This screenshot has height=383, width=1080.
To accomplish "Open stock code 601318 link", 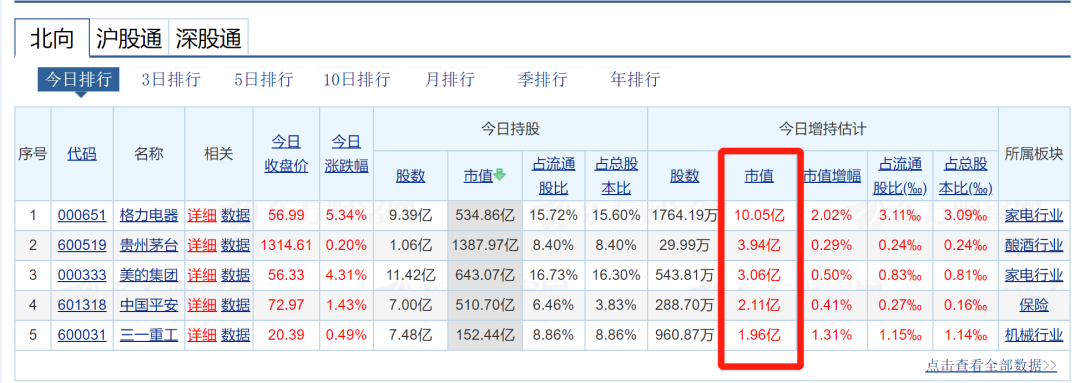I will (82, 305).
